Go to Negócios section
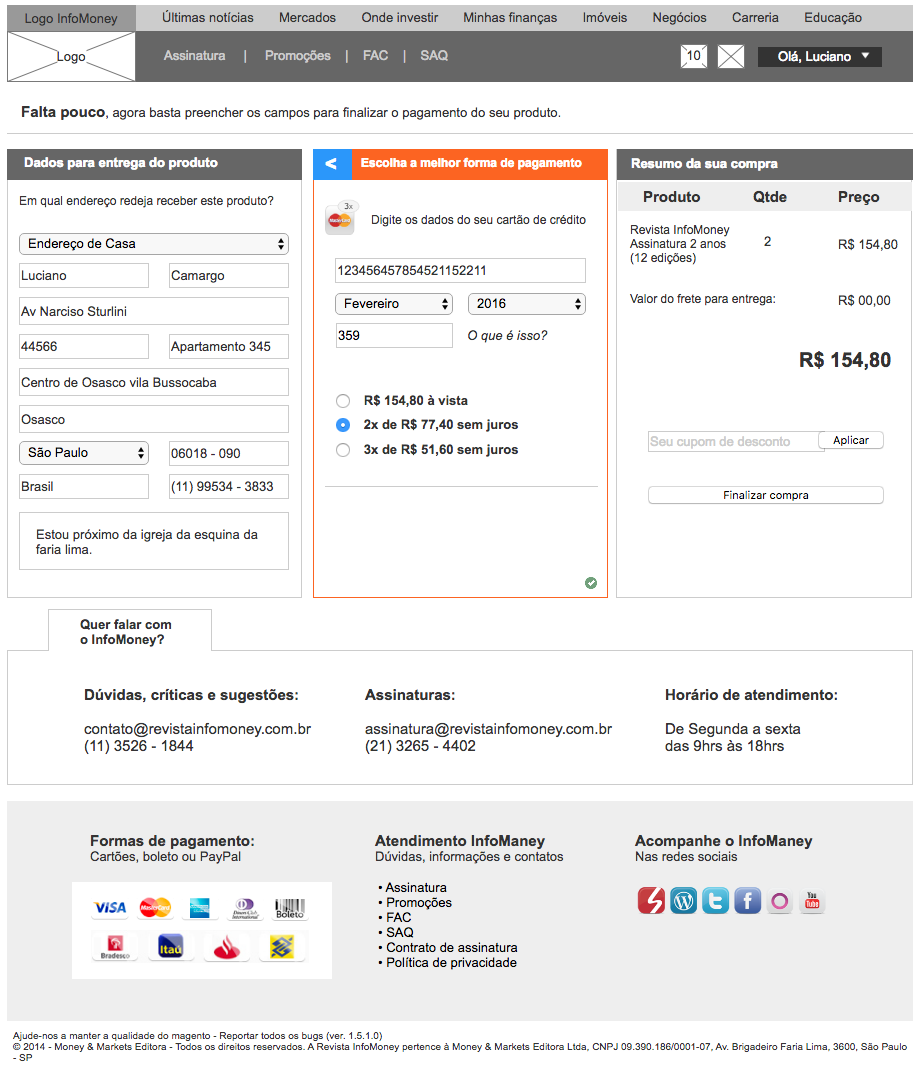The image size is (923, 1077). pos(679,18)
